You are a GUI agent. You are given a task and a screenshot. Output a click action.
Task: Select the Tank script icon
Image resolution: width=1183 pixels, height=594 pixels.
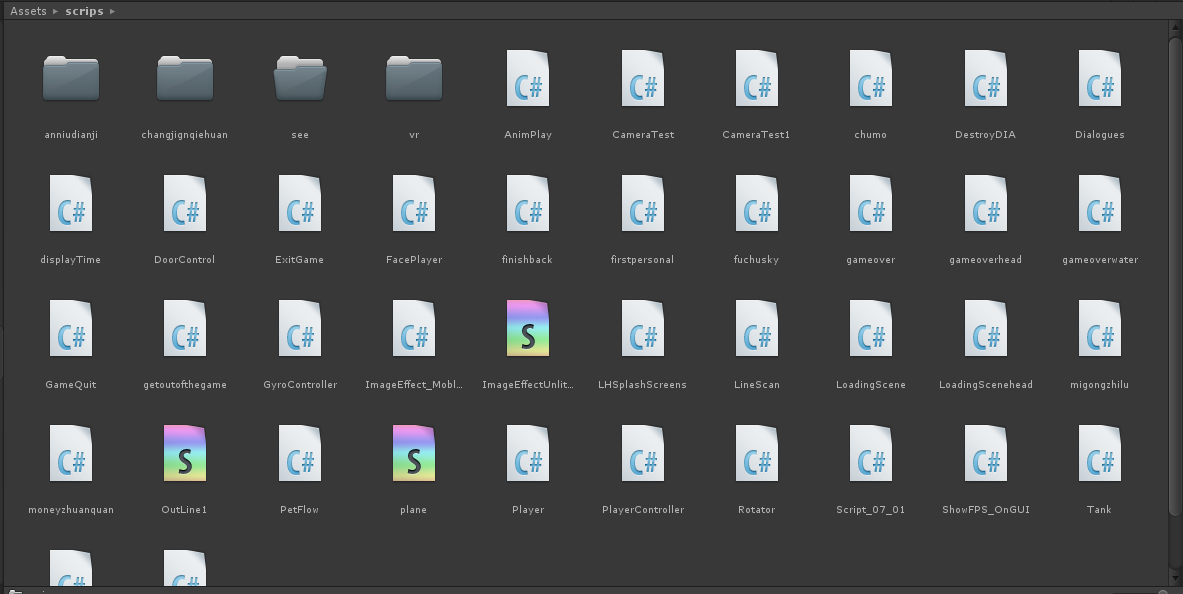click(1100, 454)
